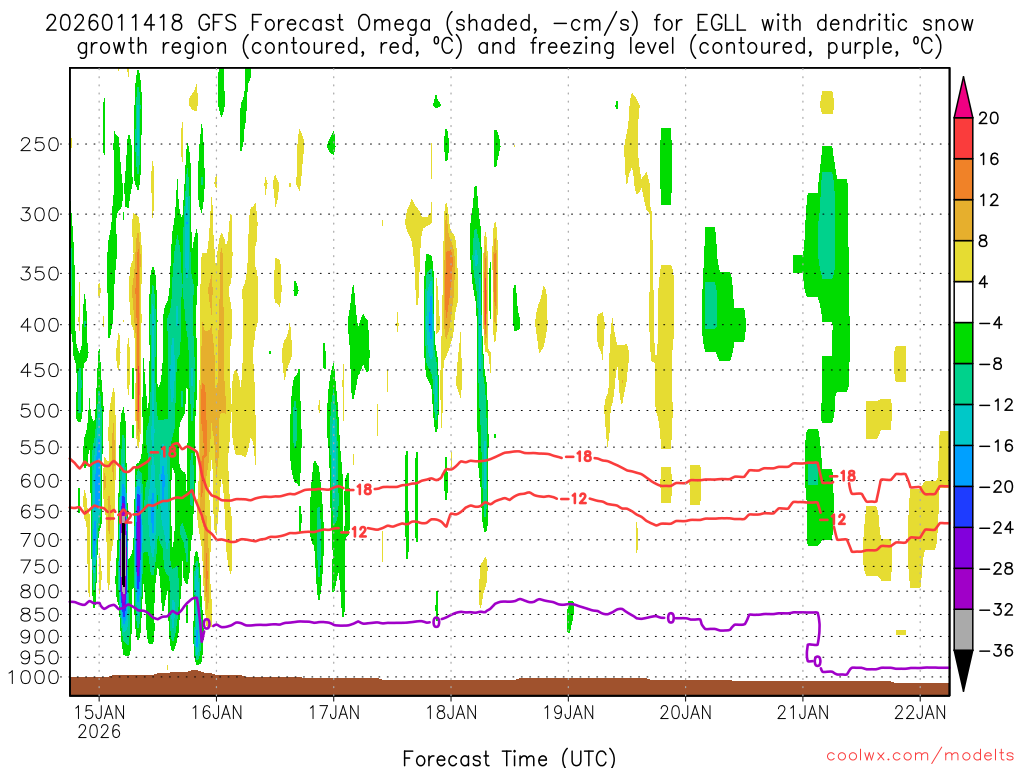Click the -12 contour label near 19JAN
Image resolution: width=1024 pixels, height=768 pixels.
(574, 499)
